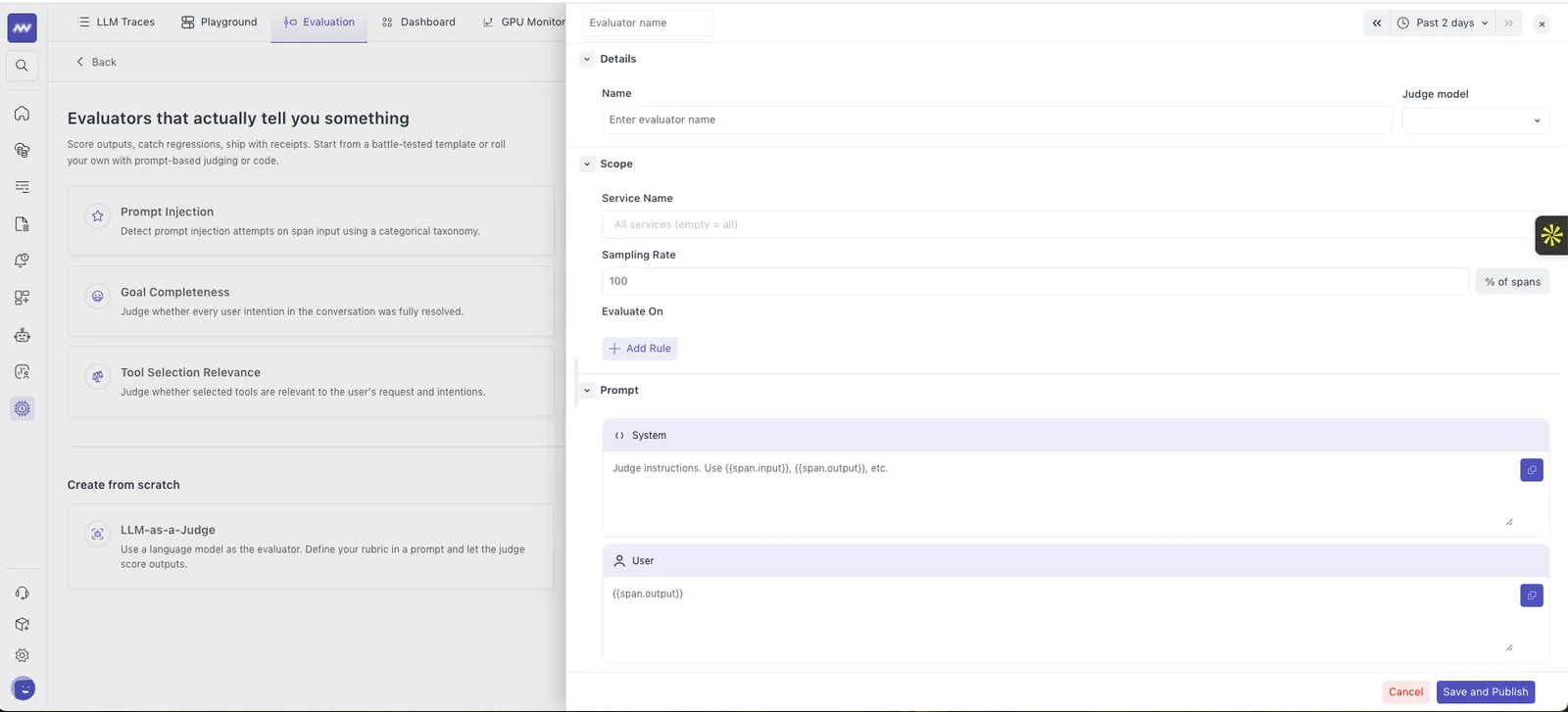The height and width of the screenshot is (712, 1568).
Task: Select the Evaluation tab
Action: [319, 22]
